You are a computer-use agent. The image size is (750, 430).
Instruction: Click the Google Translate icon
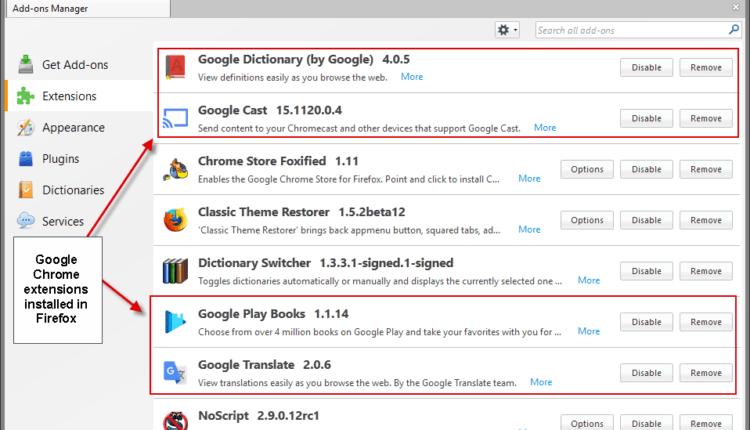click(175, 373)
